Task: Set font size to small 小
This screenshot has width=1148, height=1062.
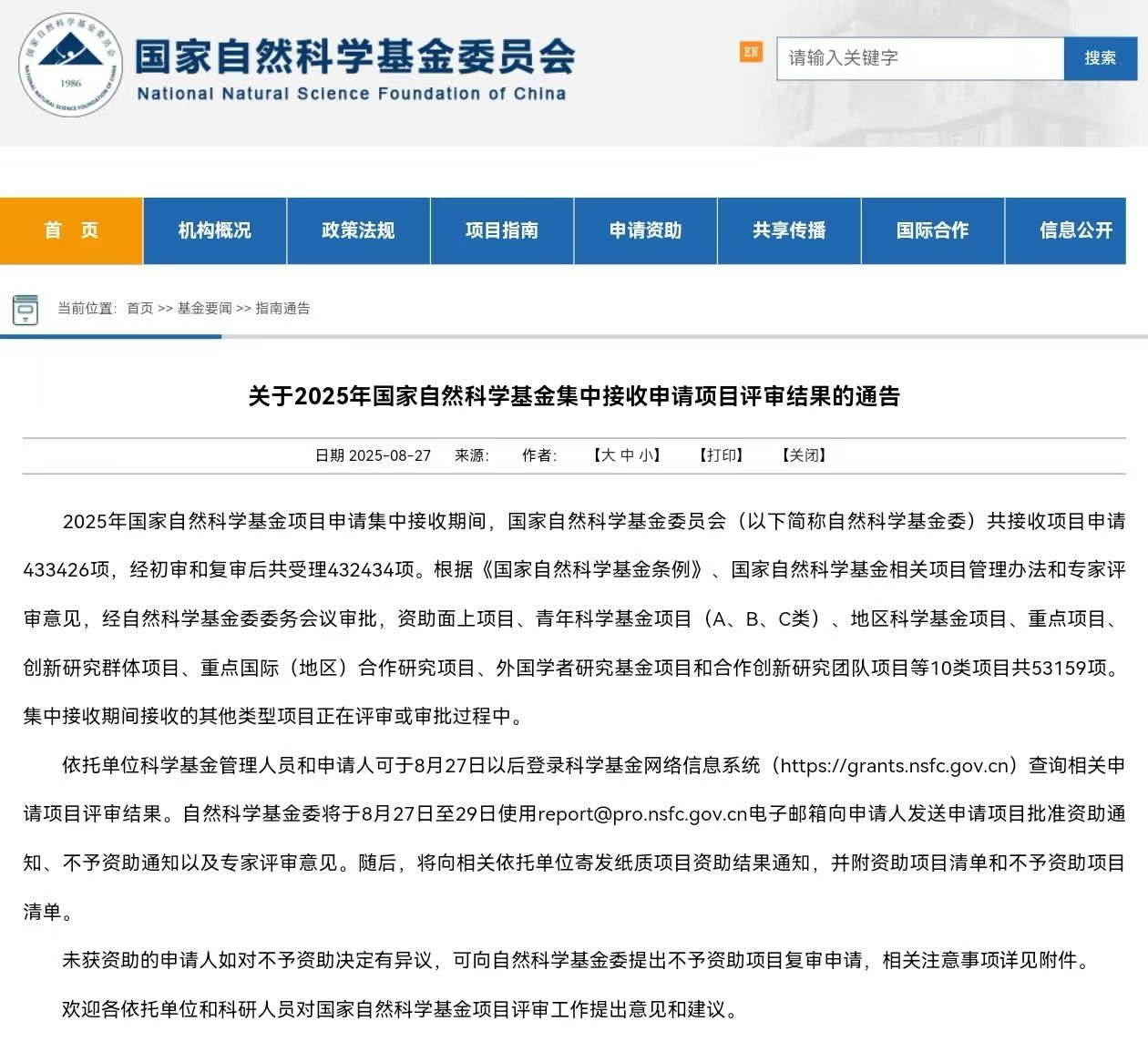Action: tap(646, 455)
